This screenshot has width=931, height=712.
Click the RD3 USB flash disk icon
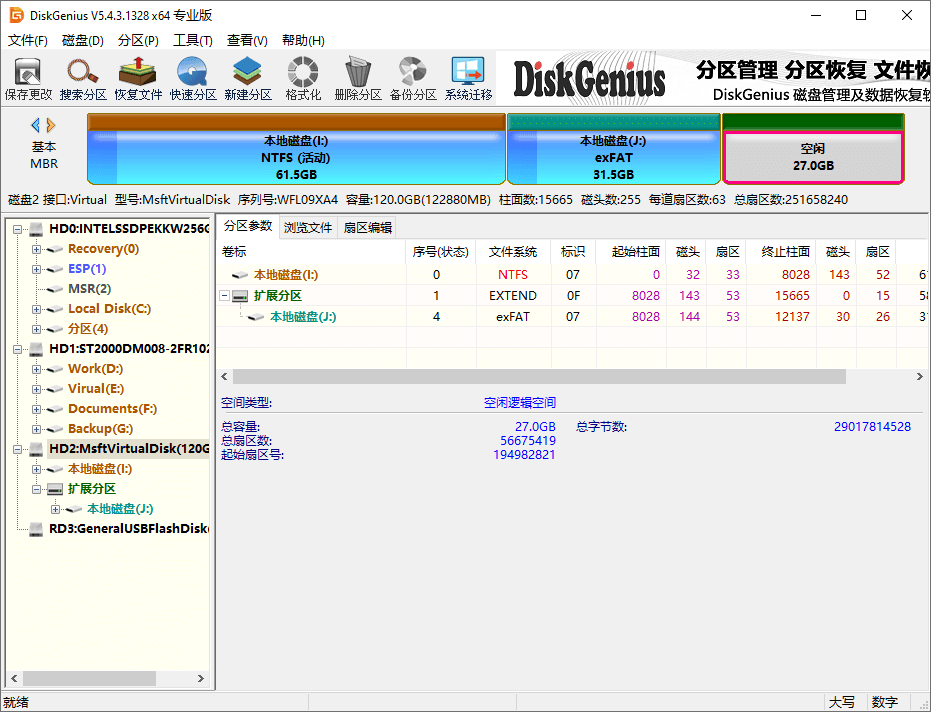point(36,529)
